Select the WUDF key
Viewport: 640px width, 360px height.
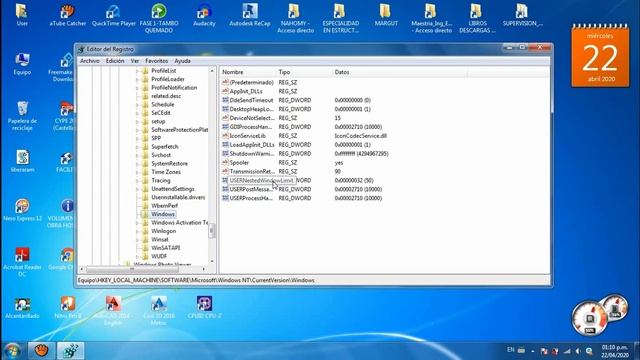(x=159, y=256)
